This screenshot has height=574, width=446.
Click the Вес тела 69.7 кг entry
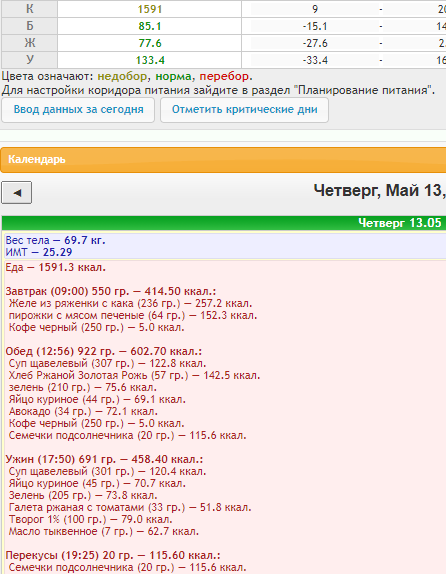(x=55, y=241)
